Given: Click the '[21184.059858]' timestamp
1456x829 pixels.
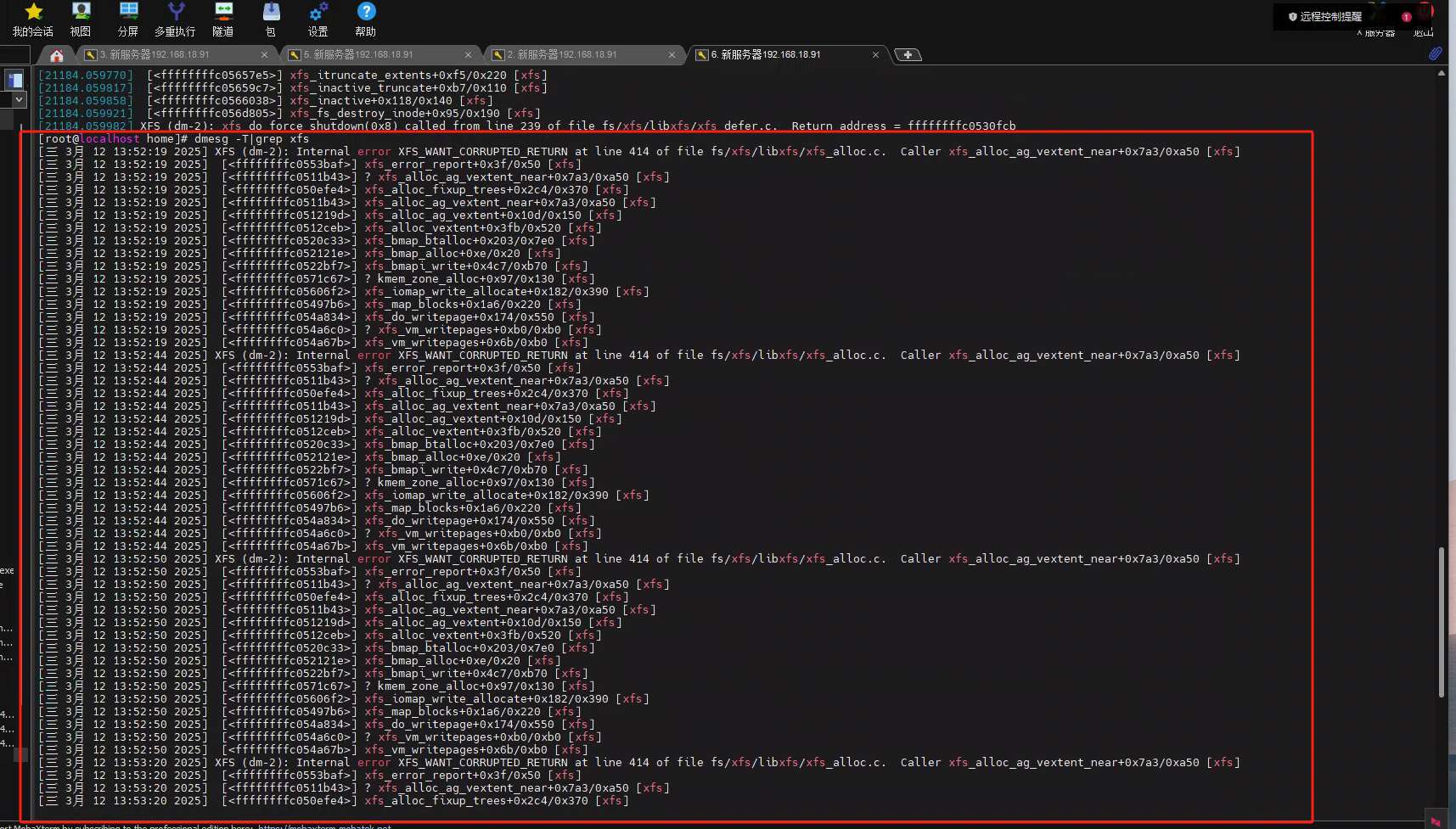Looking at the screenshot, I should tap(86, 101).
